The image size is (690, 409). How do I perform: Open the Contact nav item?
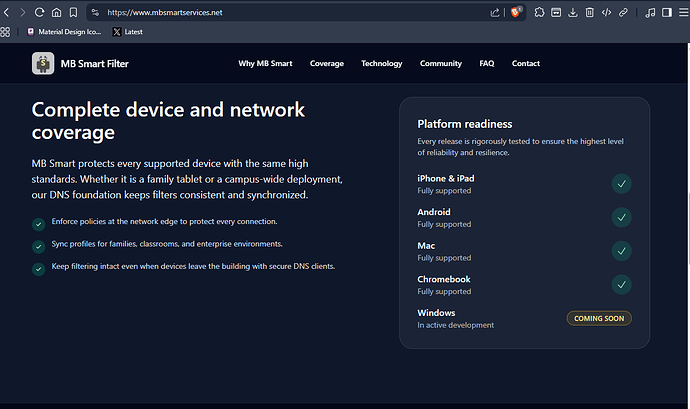pos(526,63)
